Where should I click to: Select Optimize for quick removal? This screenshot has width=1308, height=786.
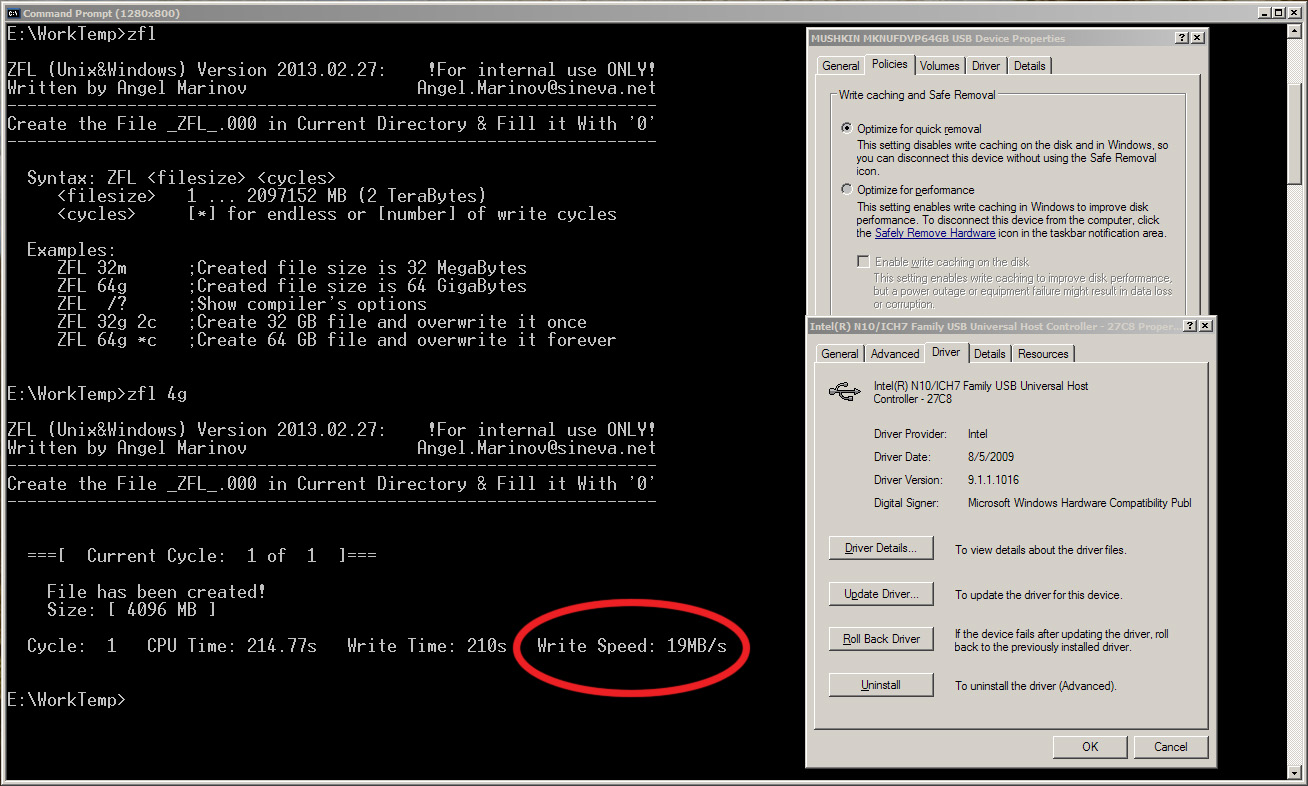click(x=847, y=129)
